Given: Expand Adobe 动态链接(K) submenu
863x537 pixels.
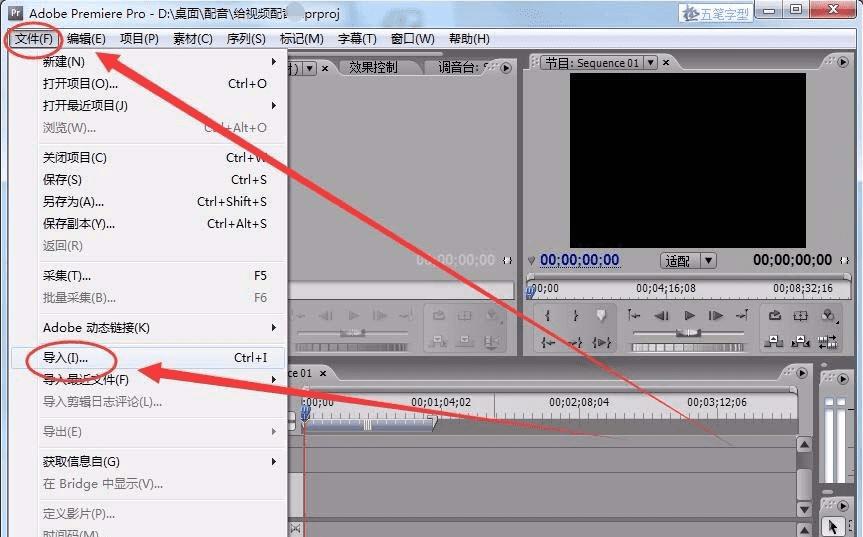Looking at the screenshot, I should (274, 327).
